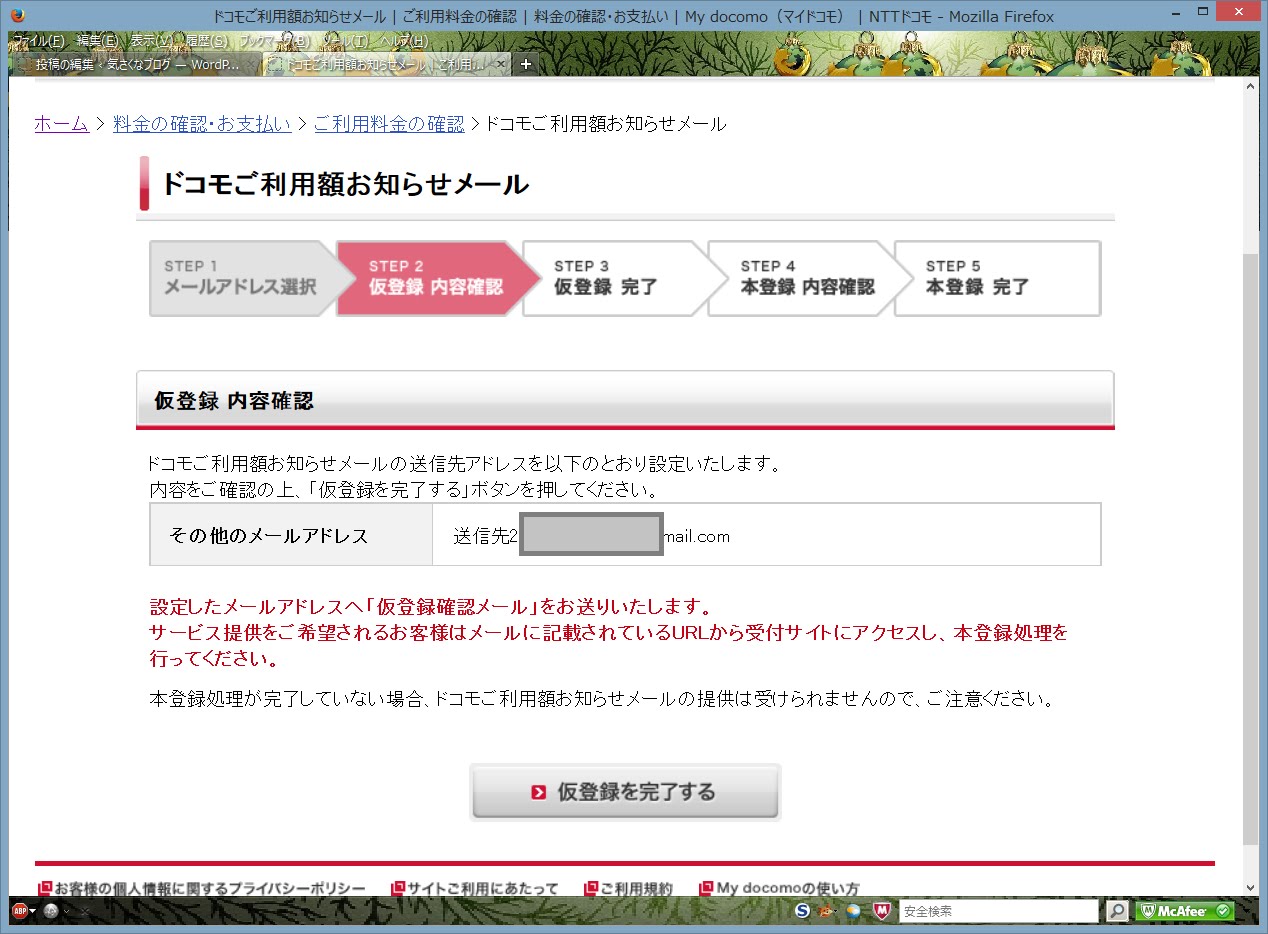Screen dimensions: 1268x934
Task: Close the ドコモご利用額お知らせメール tab
Action: click(501, 64)
